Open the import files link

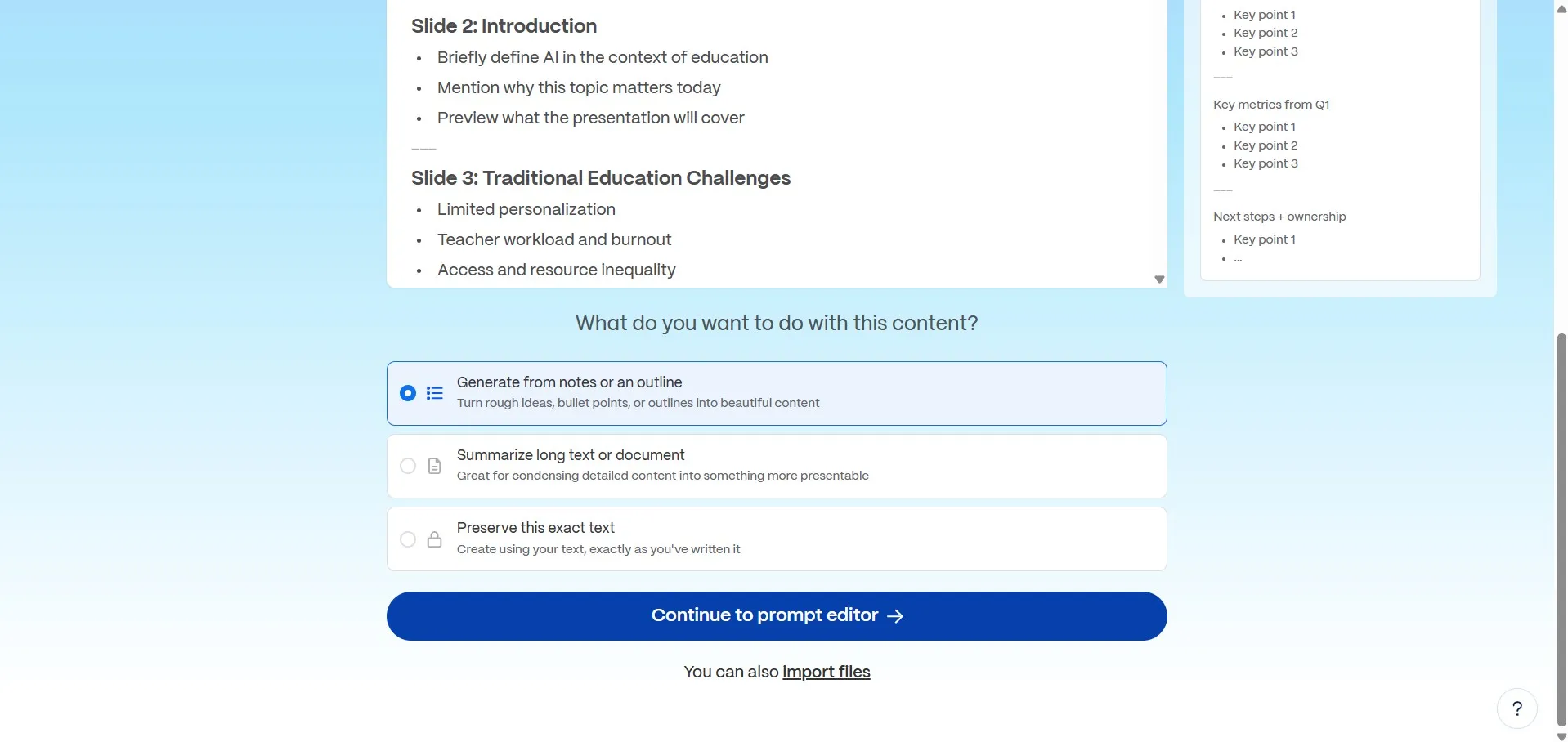(827, 672)
